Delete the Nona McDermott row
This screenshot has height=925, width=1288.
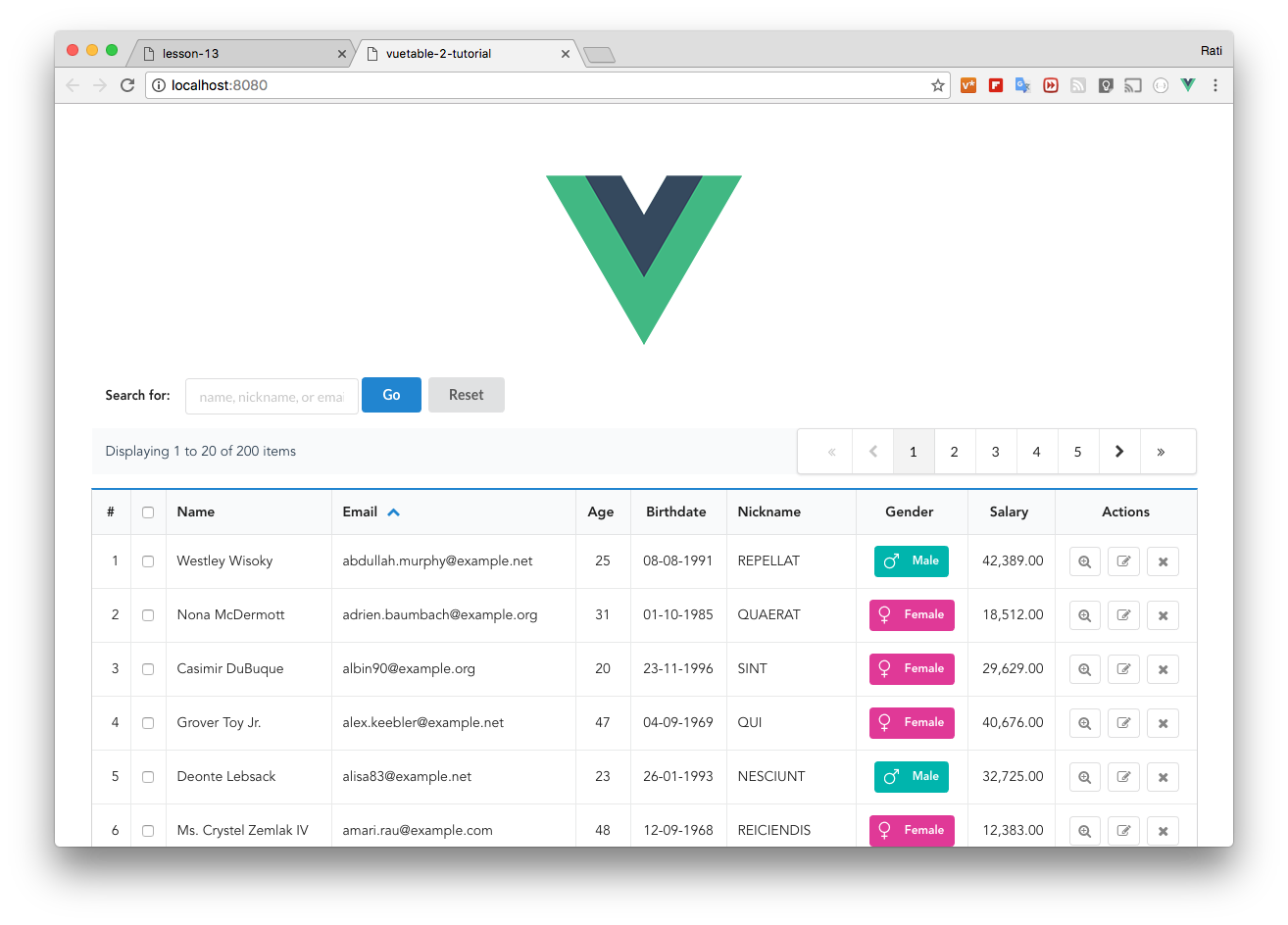point(1163,615)
